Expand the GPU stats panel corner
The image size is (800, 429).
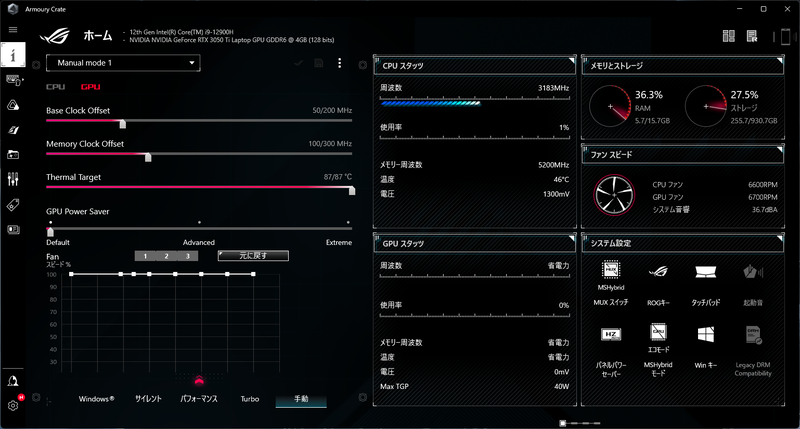(x=571, y=238)
